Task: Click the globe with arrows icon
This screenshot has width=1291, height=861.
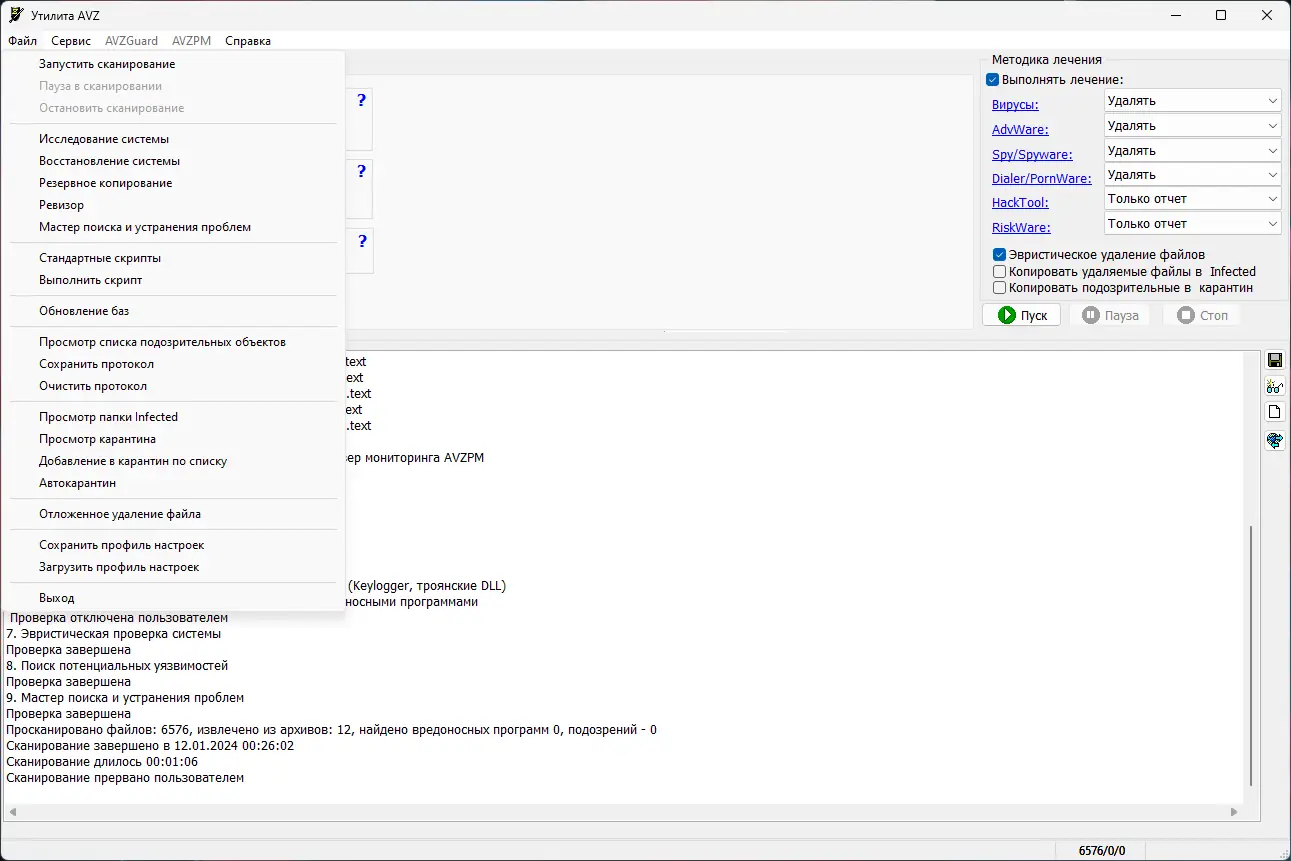Action: tap(1274, 440)
